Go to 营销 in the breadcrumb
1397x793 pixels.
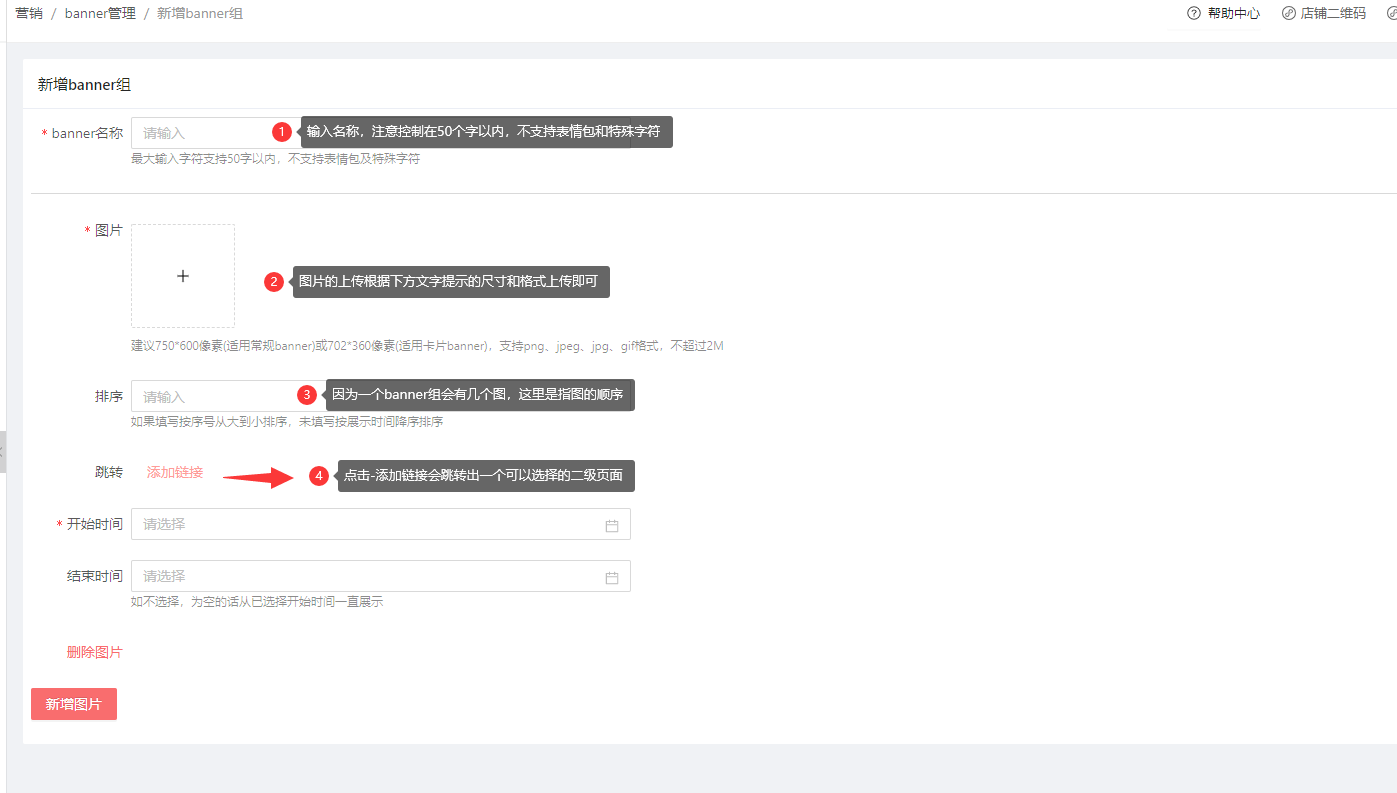pos(29,14)
